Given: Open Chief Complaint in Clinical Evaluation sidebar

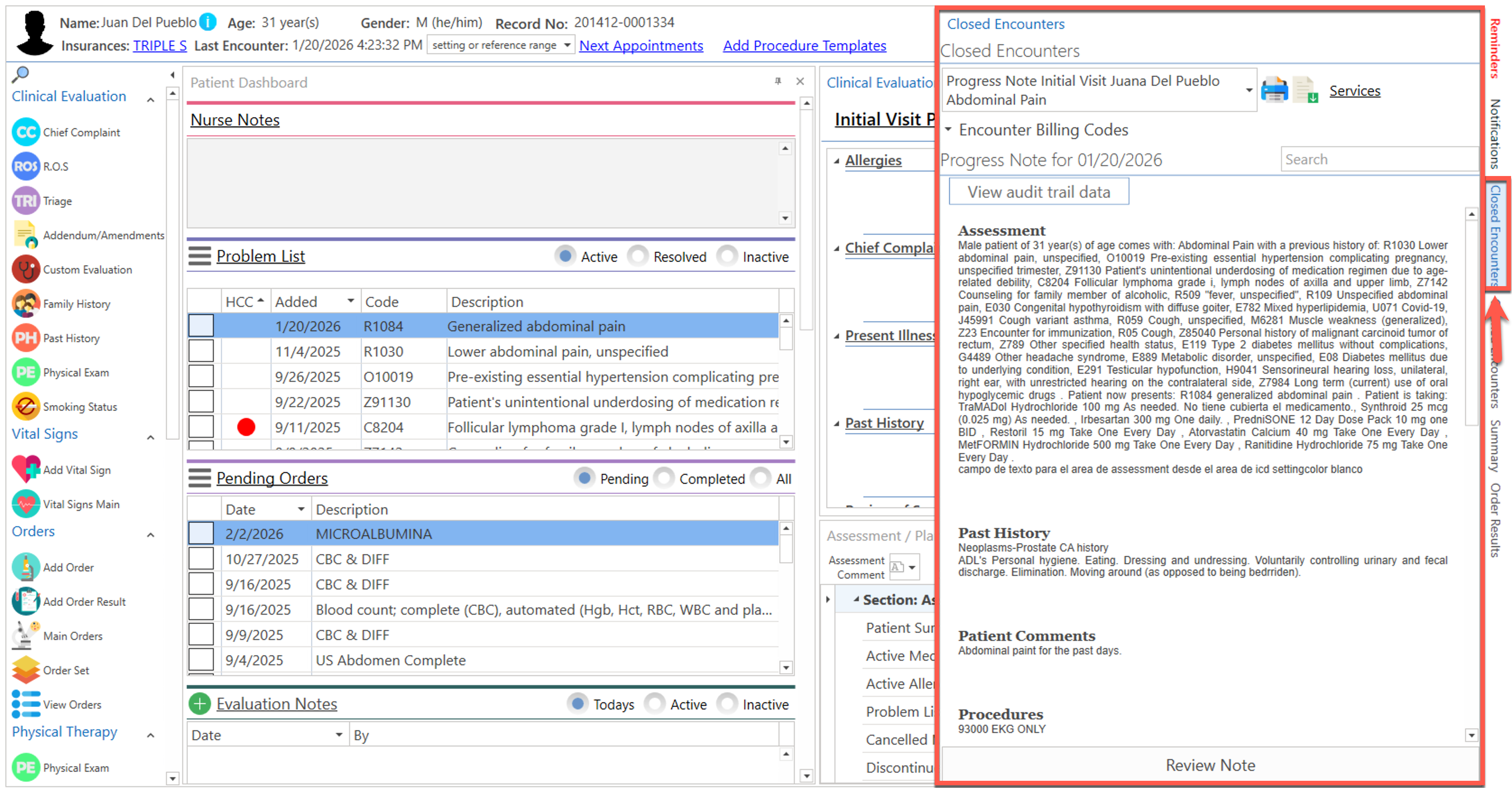Looking at the screenshot, I should [x=26, y=132].
